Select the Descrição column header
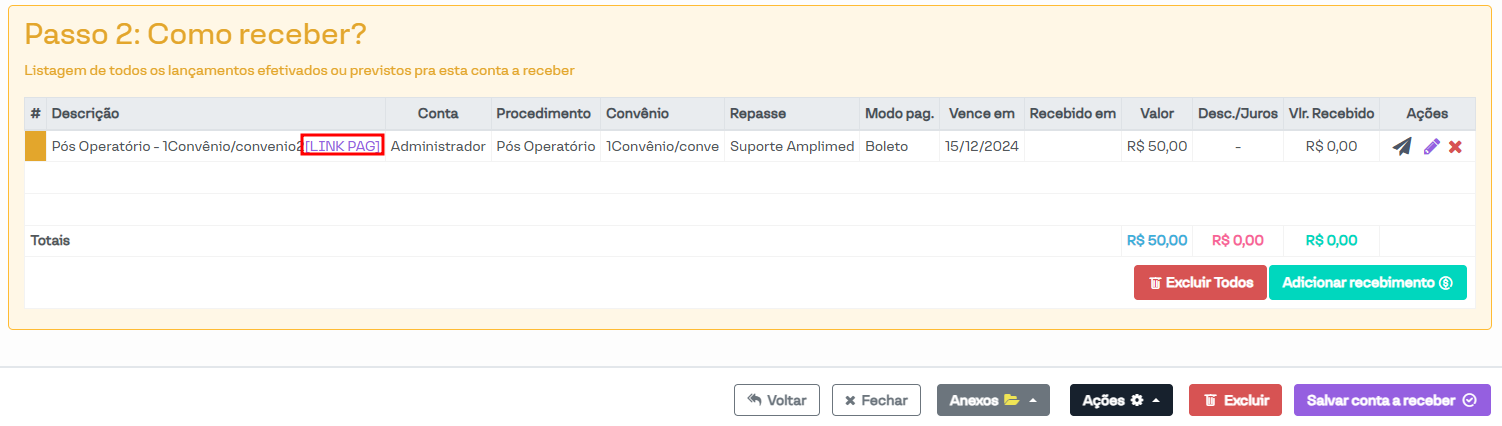 pos(86,114)
